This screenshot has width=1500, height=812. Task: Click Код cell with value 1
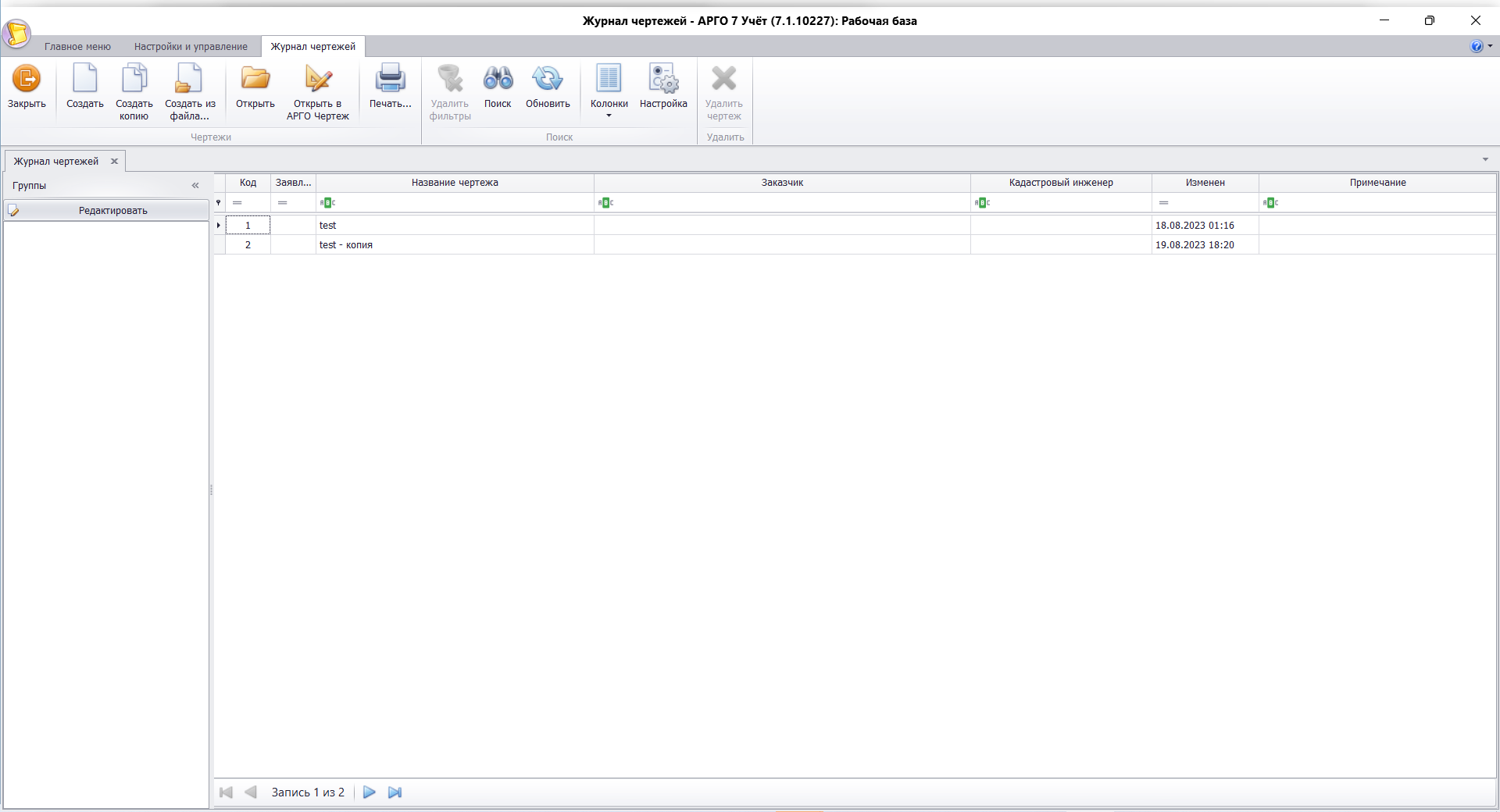(x=248, y=226)
